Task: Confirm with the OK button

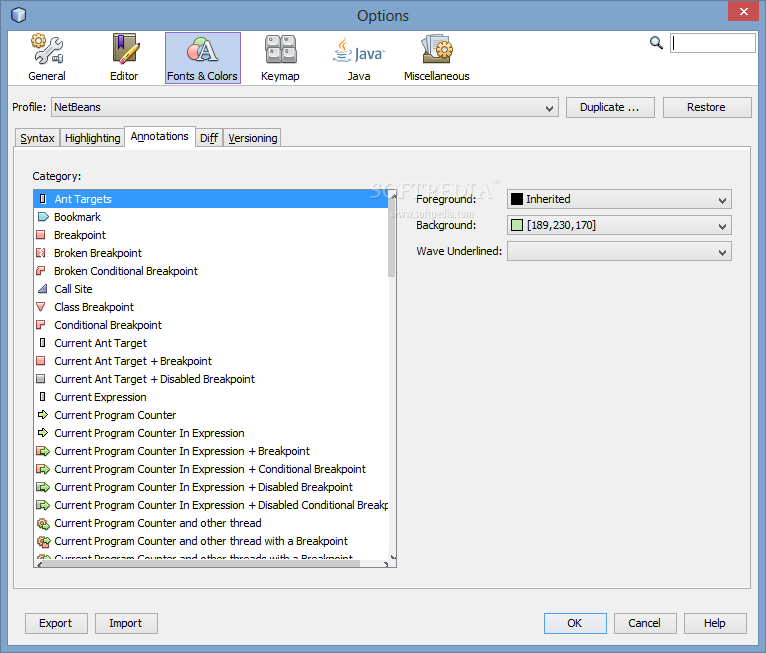Action: (575, 623)
